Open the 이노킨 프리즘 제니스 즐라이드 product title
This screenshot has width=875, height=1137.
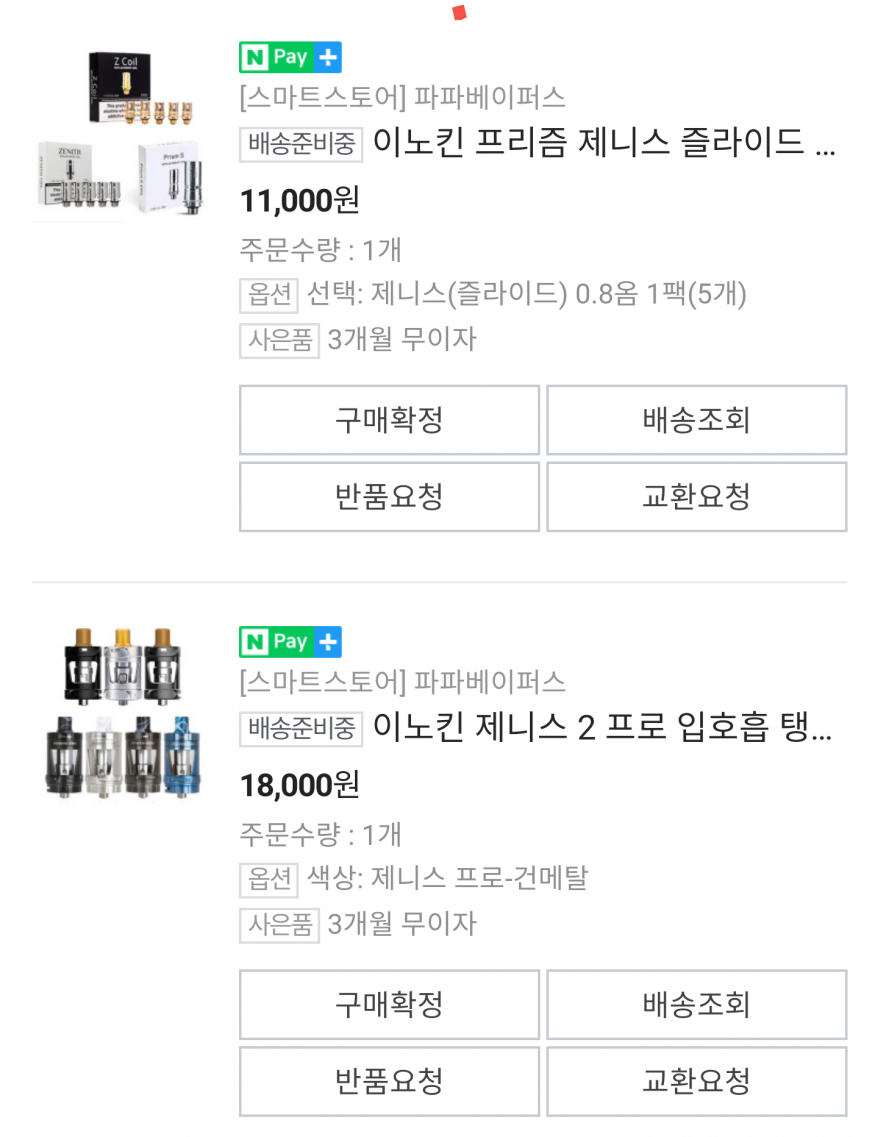(x=603, y=144)
